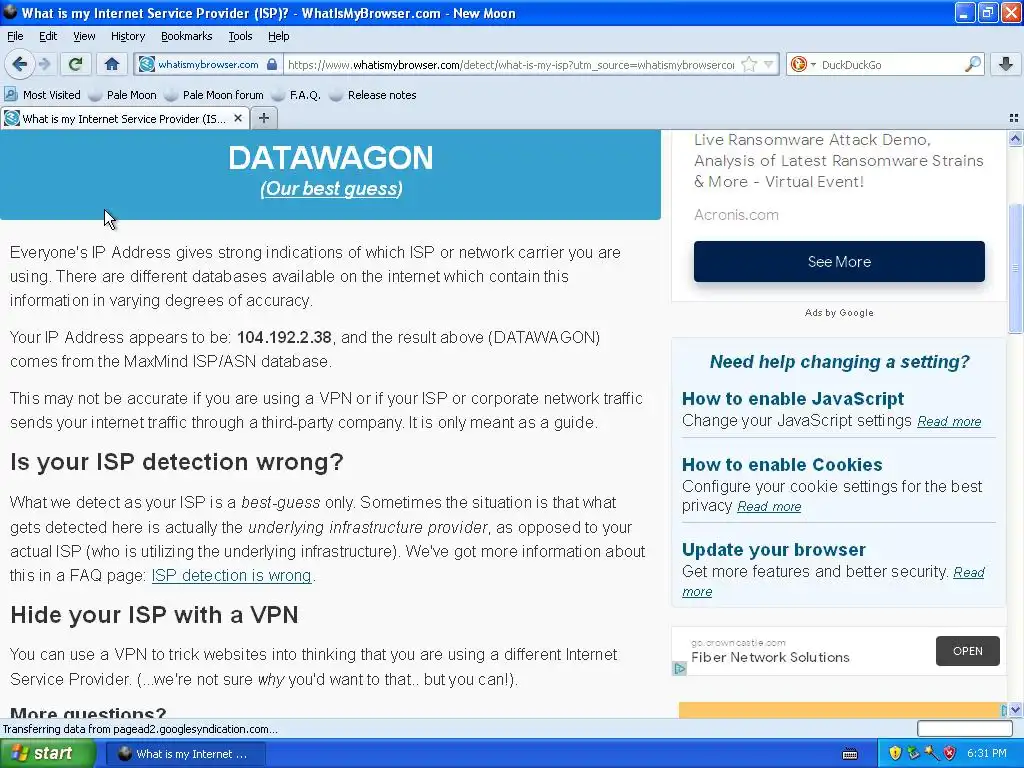Click the whatismybrowser.com site identity label
Image resolution: width=1024 pixels, height=768 pixels.
(208, 64)
